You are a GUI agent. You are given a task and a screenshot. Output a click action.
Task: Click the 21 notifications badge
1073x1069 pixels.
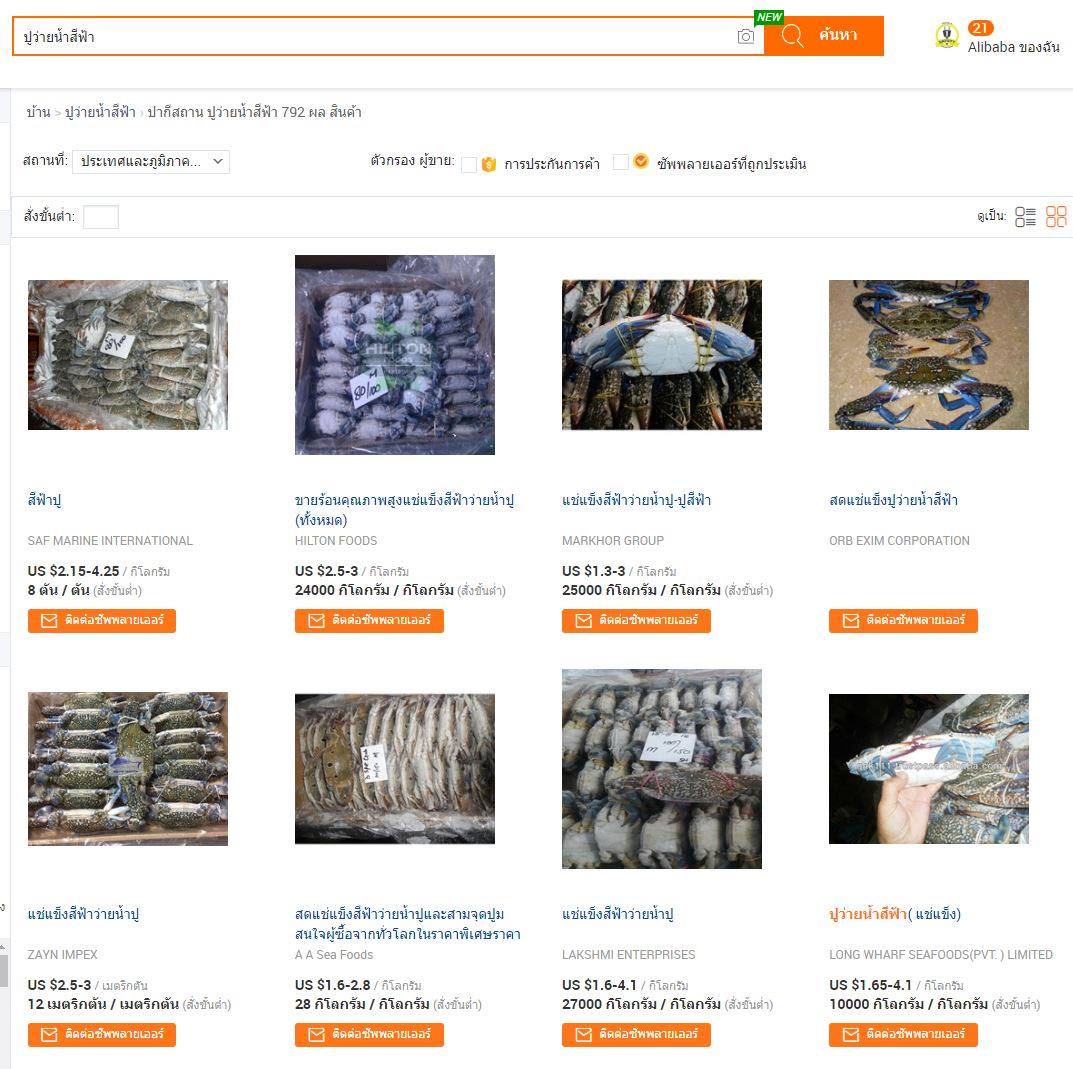coord(980,27)
